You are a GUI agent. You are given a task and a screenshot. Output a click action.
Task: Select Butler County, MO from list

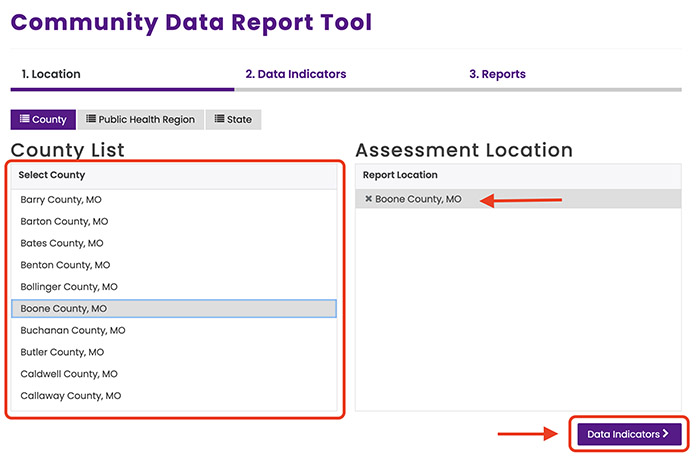click(174, 353)
